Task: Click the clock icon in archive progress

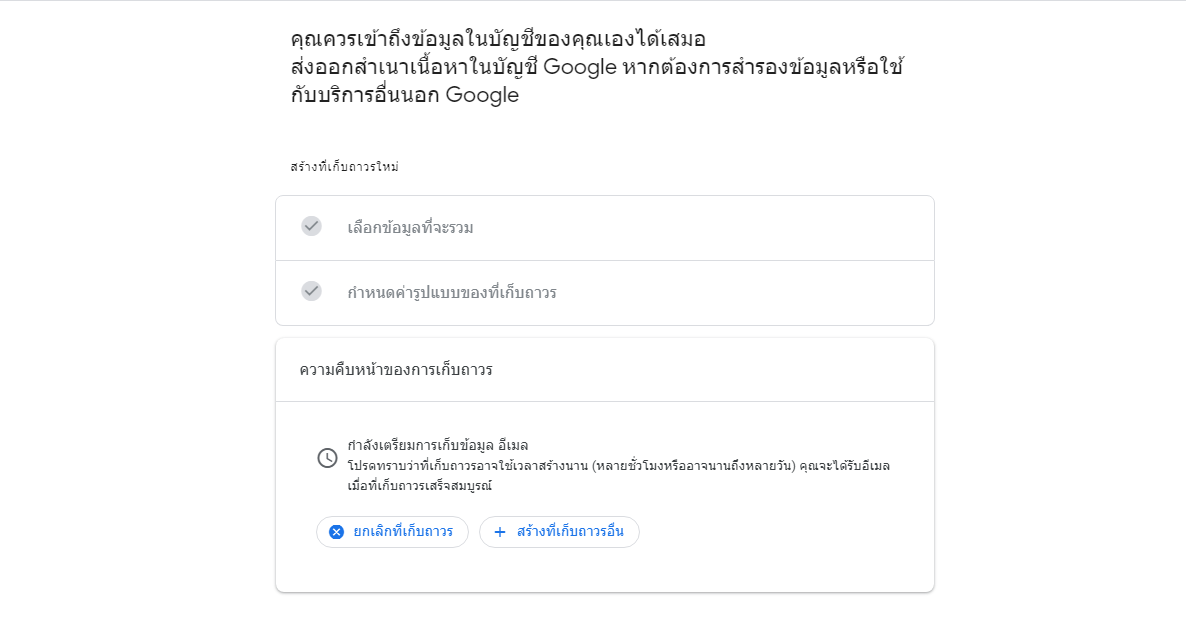Action: (327, 458)
